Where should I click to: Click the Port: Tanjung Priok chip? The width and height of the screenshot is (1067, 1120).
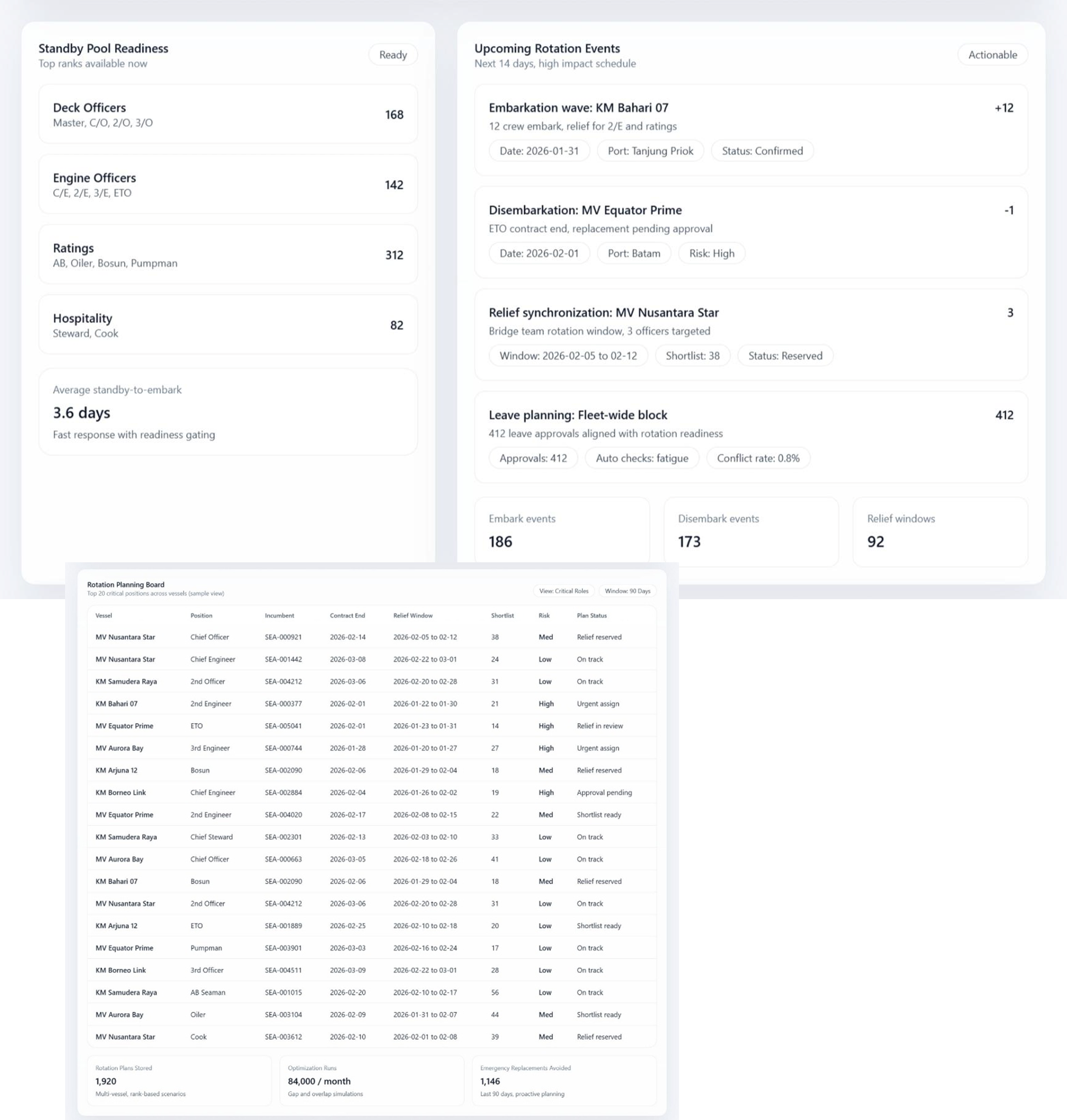pos(649,151)
